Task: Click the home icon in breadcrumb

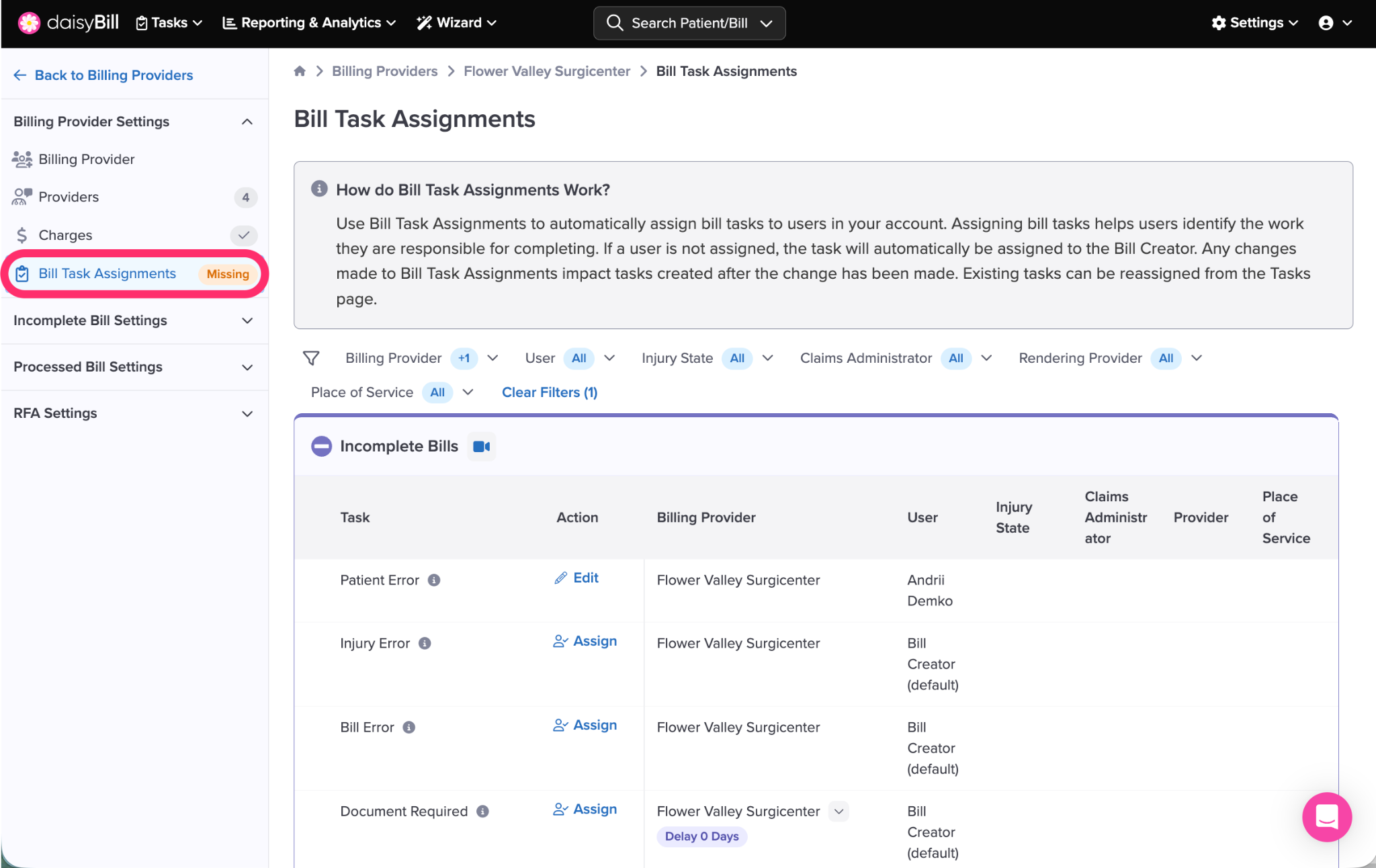Action: tap(300, 71)
